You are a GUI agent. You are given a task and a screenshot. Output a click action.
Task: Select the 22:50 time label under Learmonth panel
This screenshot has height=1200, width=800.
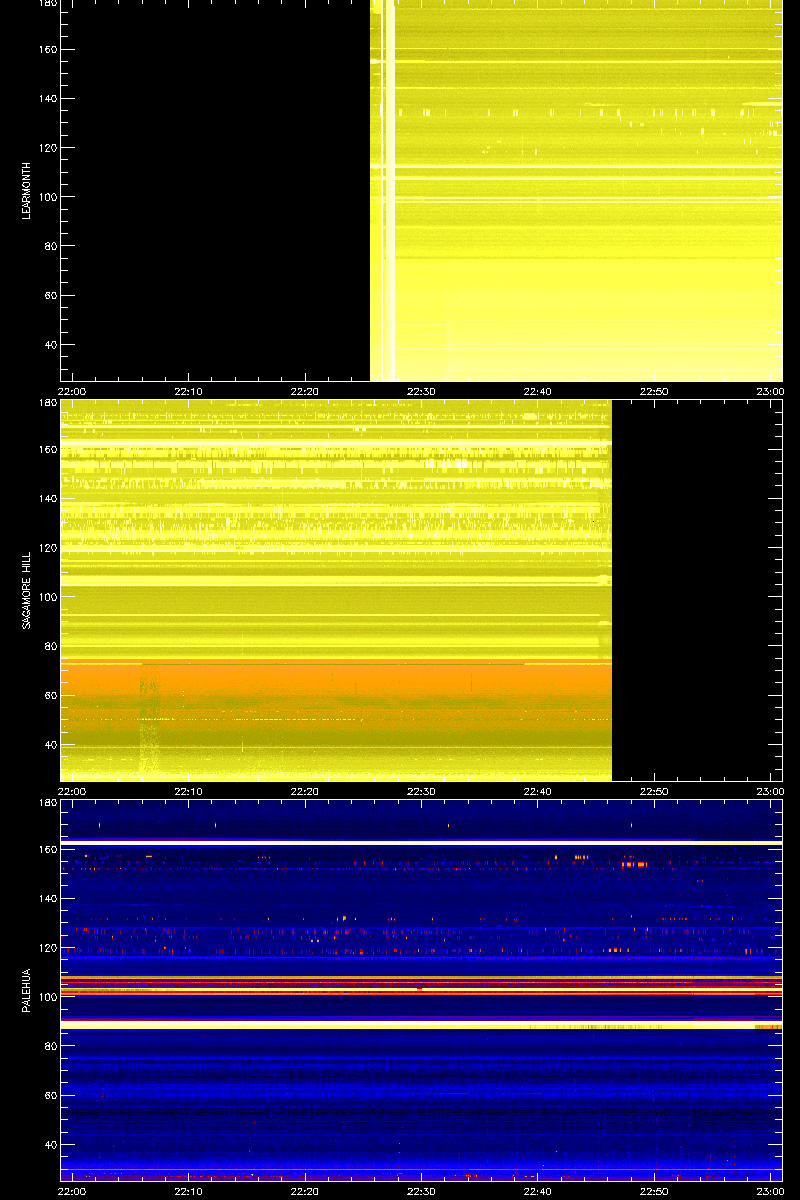click(654, 391)
